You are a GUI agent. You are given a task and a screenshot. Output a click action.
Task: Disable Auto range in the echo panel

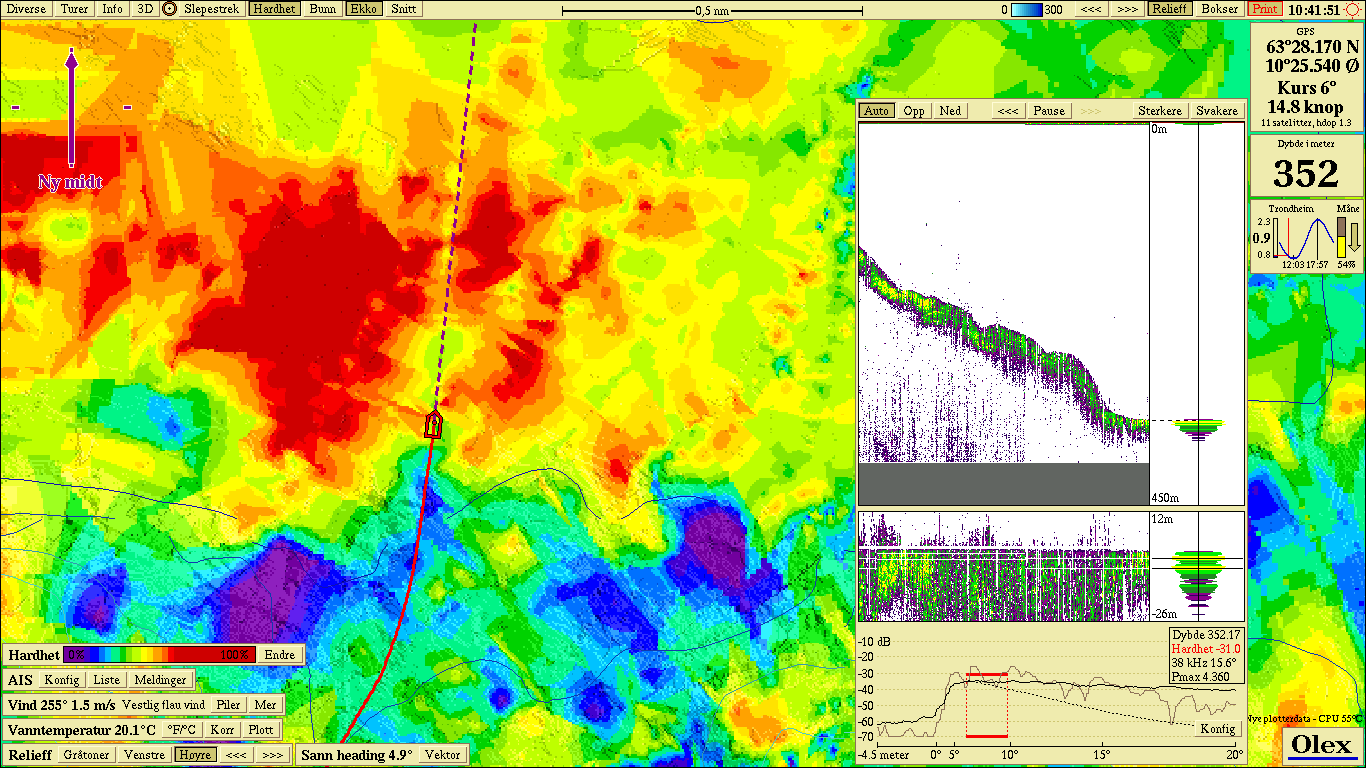tap(876, 111)
